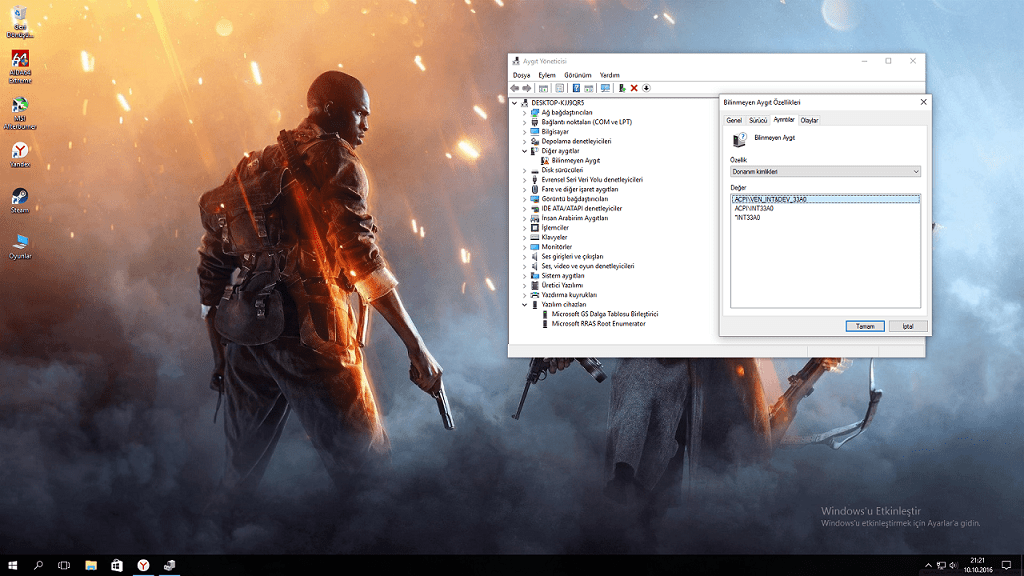Click the Tamam button
Screen dimensions: 1024x576
pos(865,326)
